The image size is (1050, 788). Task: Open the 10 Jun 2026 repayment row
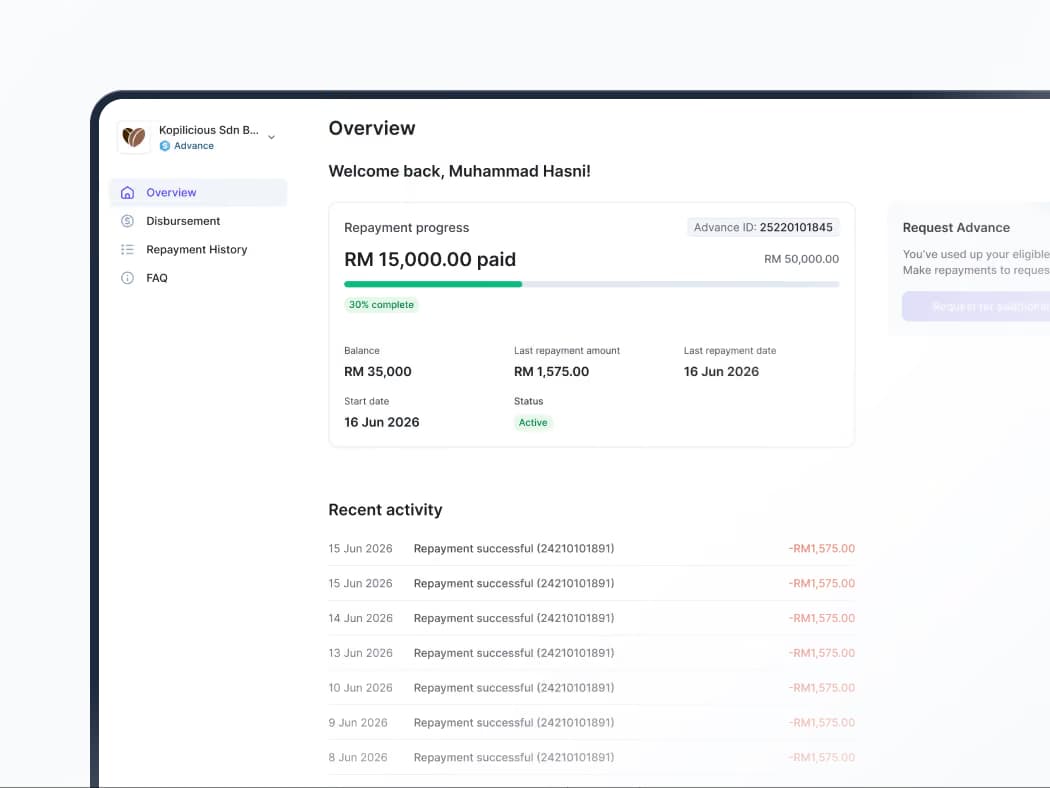(x=591, y=688)
